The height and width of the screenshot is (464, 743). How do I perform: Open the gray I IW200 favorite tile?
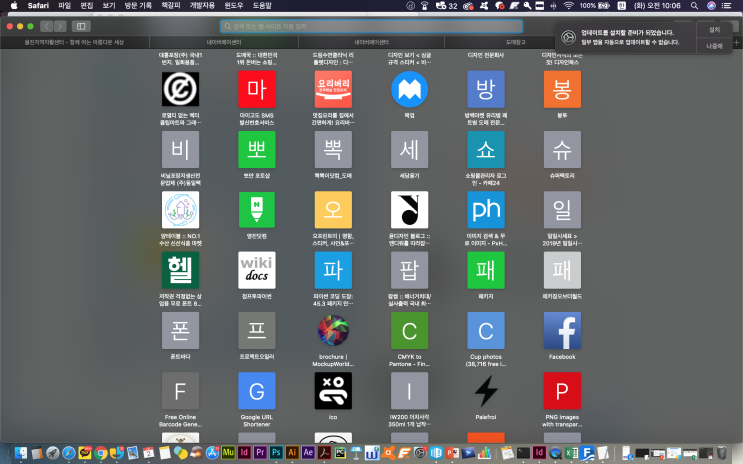[409, 391]
